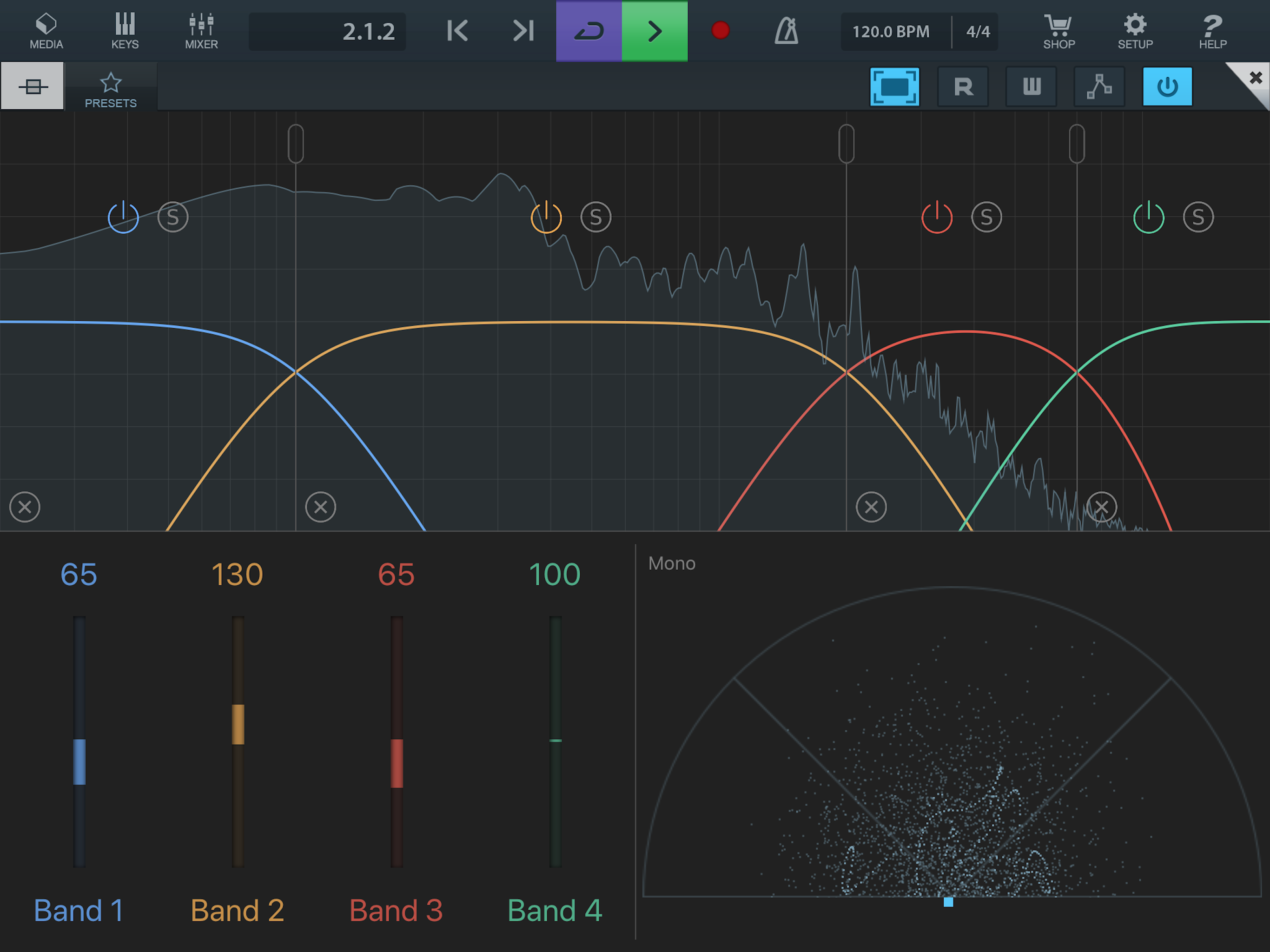Click the automation Write (W) button
Screen dimensions: 1270x952
tap(1031, 87)
